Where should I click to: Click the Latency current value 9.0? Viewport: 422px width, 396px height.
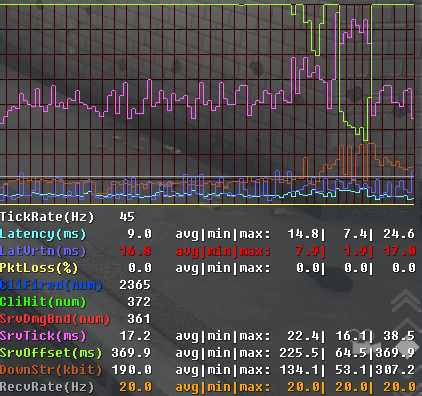tap(140, 234)
